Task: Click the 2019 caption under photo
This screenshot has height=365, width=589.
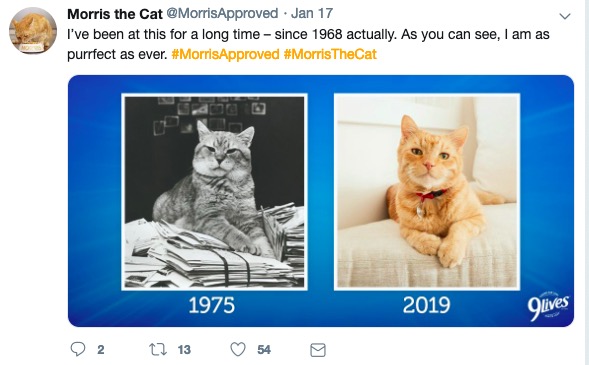Action: (x=426, y=305)
